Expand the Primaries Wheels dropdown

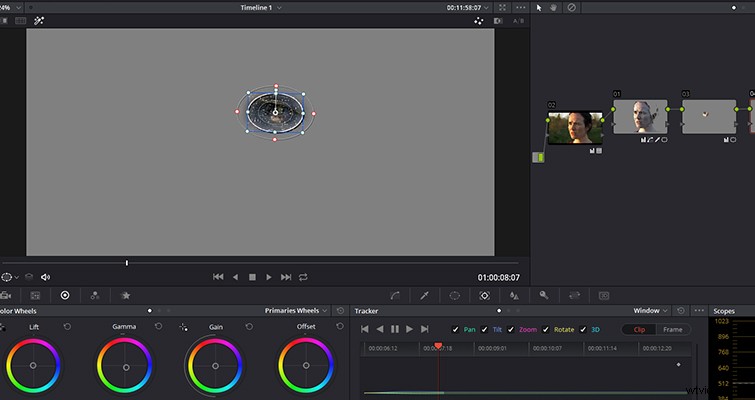[x=297, y=311]
